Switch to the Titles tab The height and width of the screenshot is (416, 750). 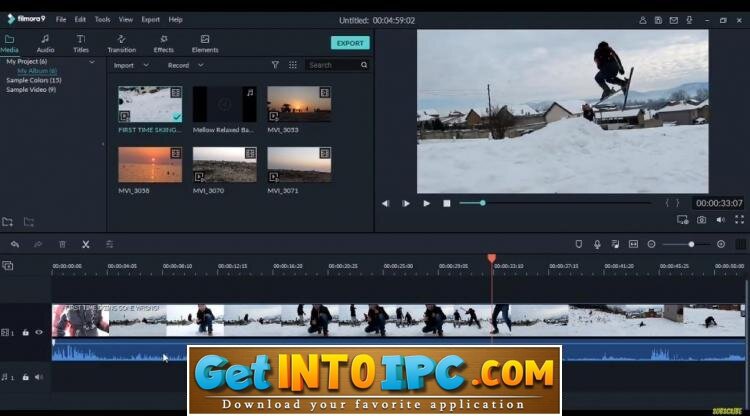tap(81, 44)
